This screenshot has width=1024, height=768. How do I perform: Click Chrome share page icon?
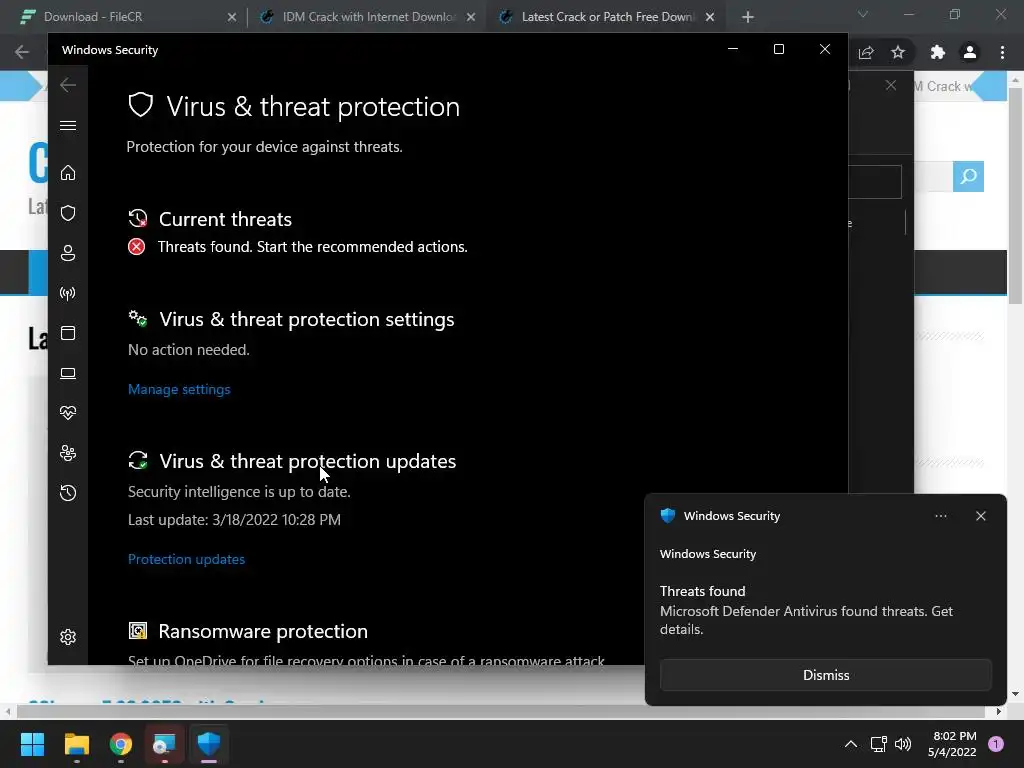pos(866,52)
